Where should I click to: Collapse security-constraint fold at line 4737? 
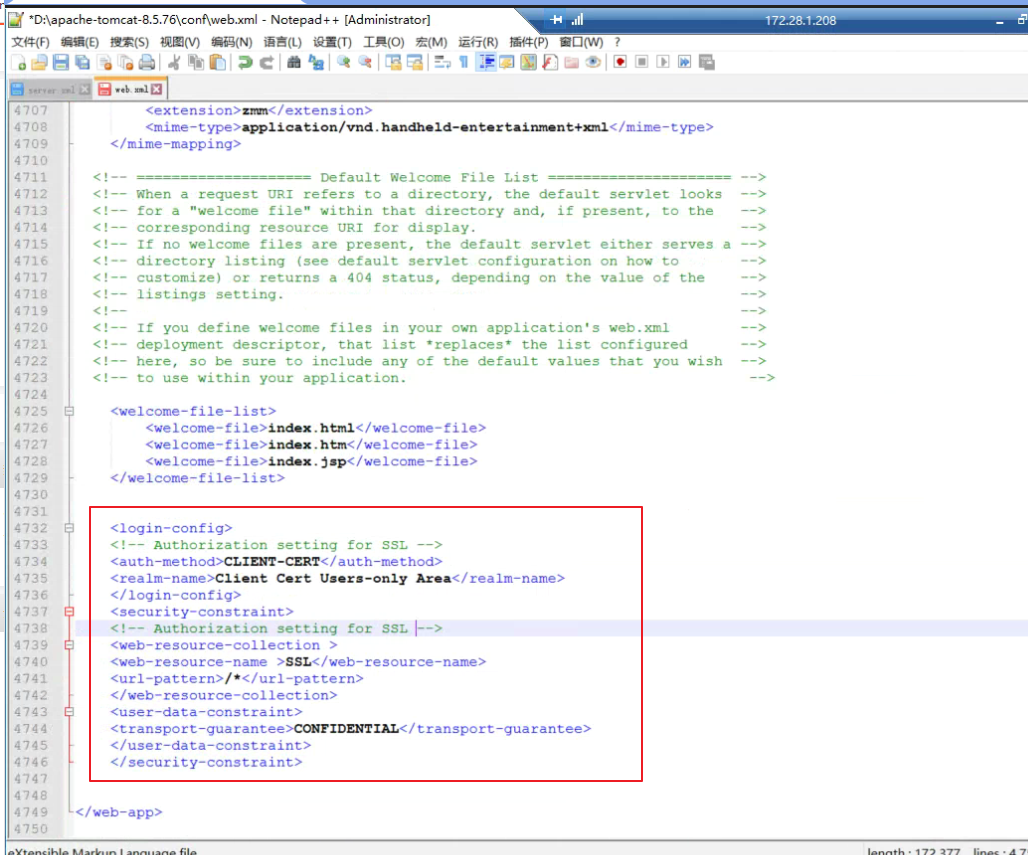(x=69, y=612)
